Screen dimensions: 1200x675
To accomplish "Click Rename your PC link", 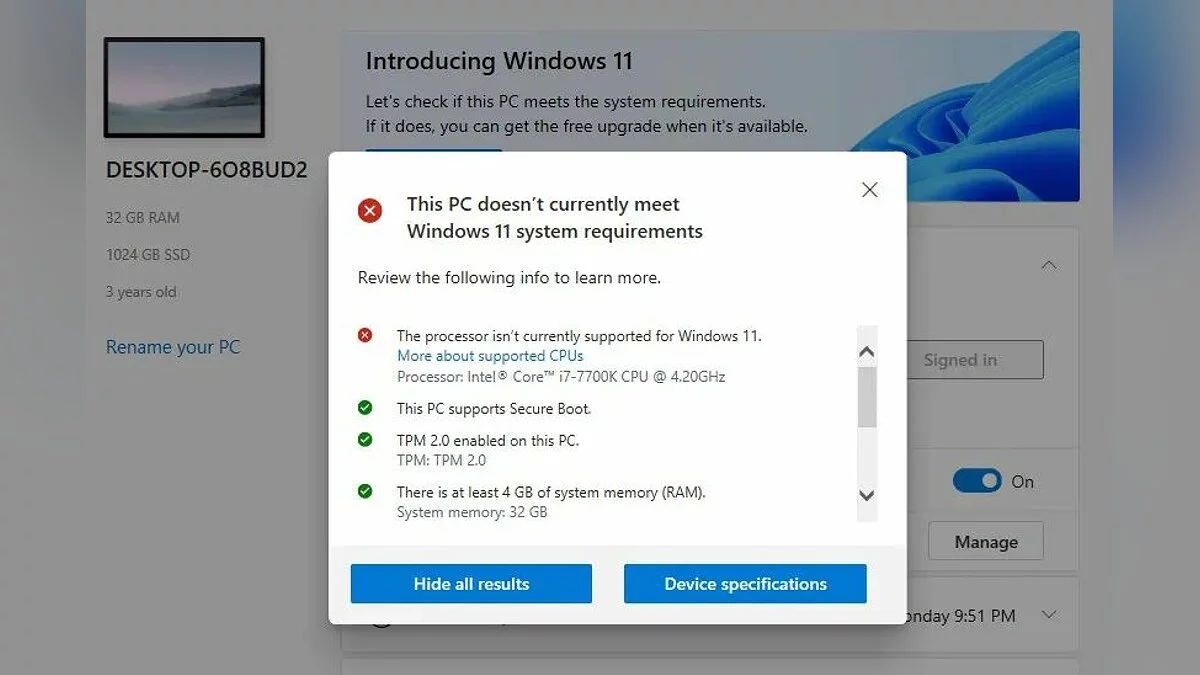I will click(173, 347).
